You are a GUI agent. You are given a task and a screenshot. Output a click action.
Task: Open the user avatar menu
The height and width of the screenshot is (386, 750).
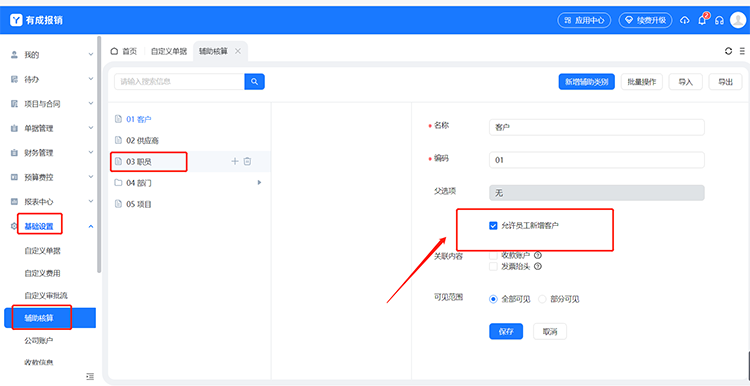[x=738, y=20]
